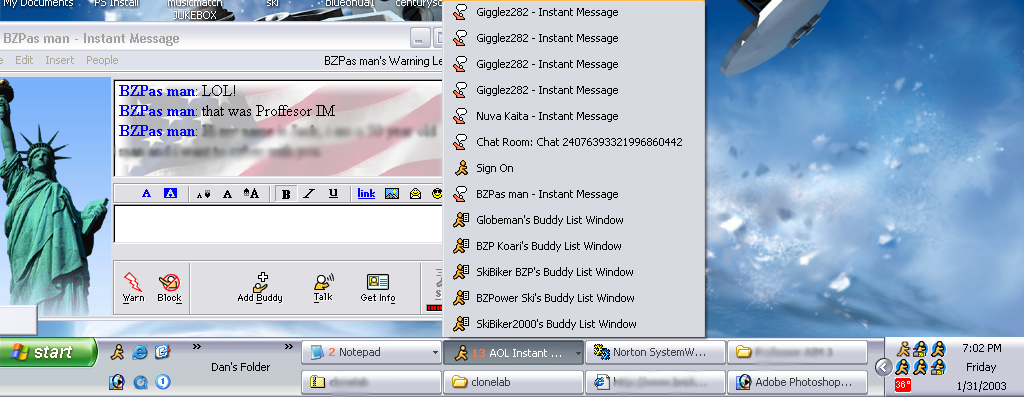This screenshot has width=1024, height=397.
Task: Click the red 36° temperature tray icon
Action: pos(903,385)
